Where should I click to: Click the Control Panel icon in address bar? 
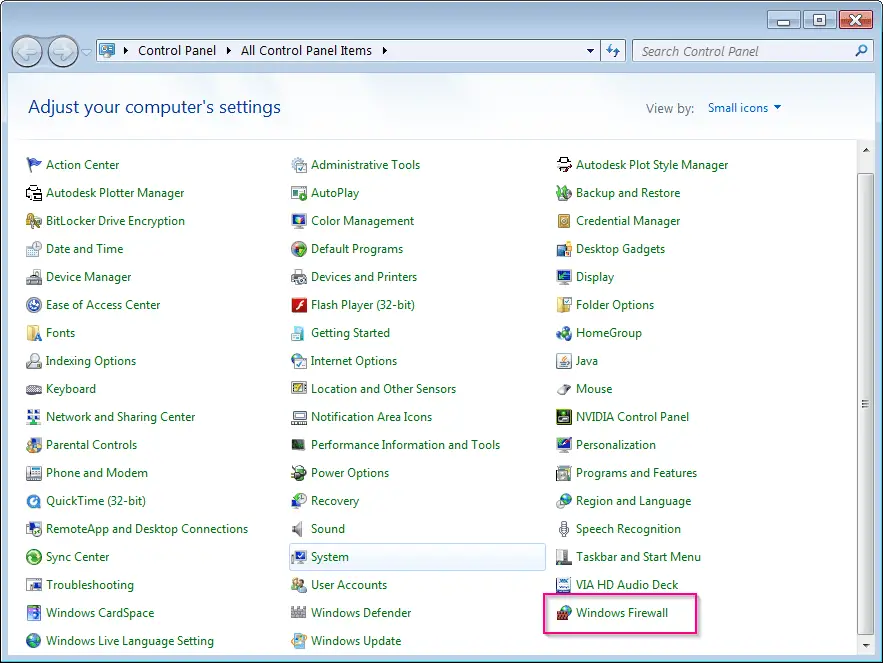pos(108,51)
